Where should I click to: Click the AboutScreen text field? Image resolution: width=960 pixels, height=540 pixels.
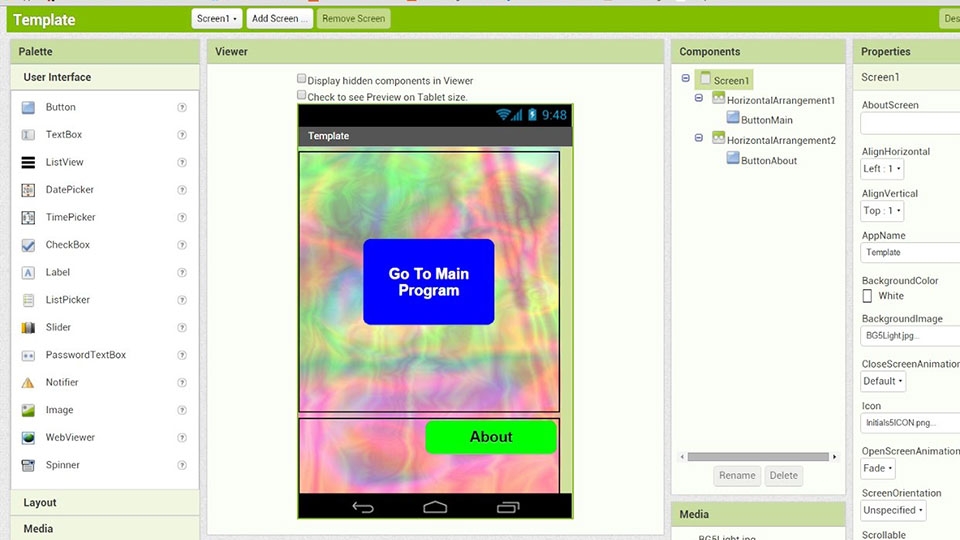pyautogui.click(x=910, y=124)
